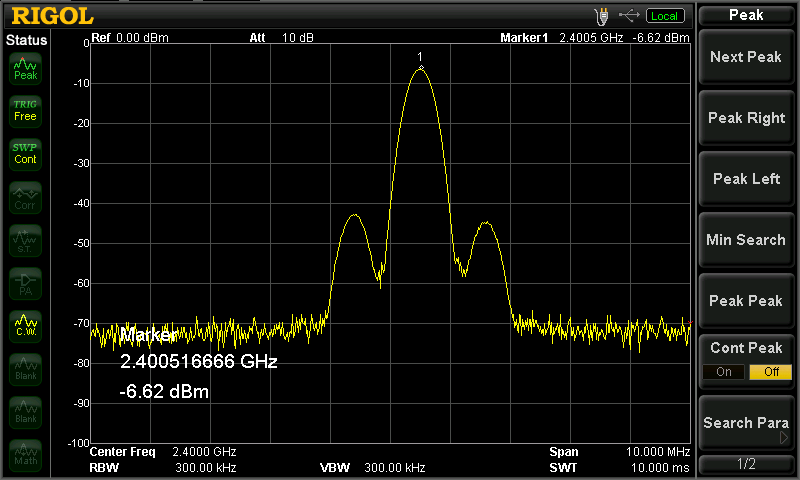Viewport: 800px width, 480px height.
Task: Click the Corr correction status icon
Action: pyautogui.click(x=26, y=197)
